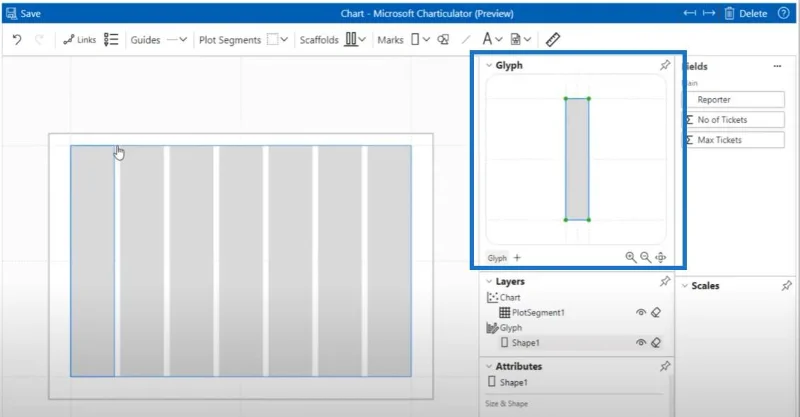Click the expand-width arrows icon in title bar
The image size is (800, 417).
click(x=709, y=13)
